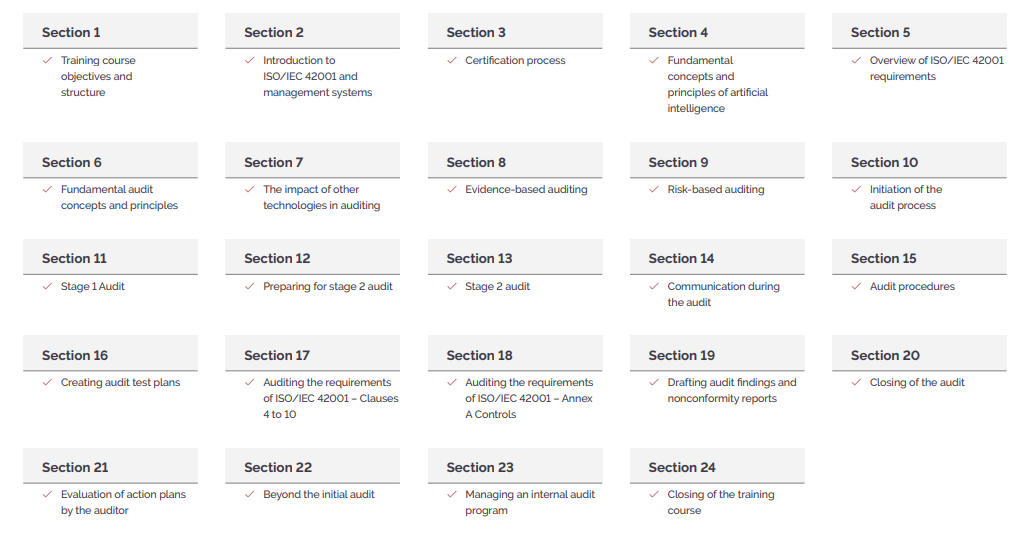
Task: Click the checkmark beside Closing of the audit
Action: click(856, 382)
